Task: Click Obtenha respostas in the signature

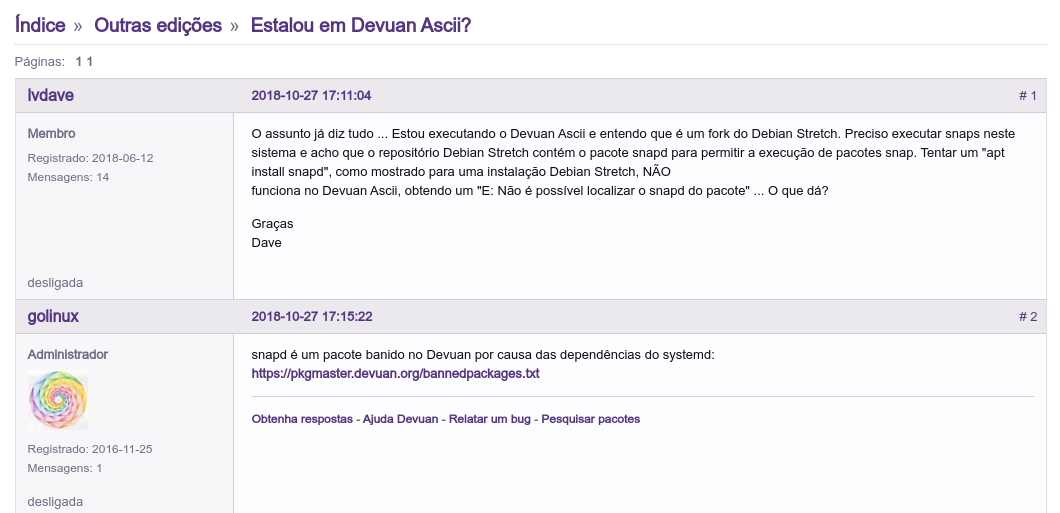Action: pyautogui.click(x=302, y=419)
